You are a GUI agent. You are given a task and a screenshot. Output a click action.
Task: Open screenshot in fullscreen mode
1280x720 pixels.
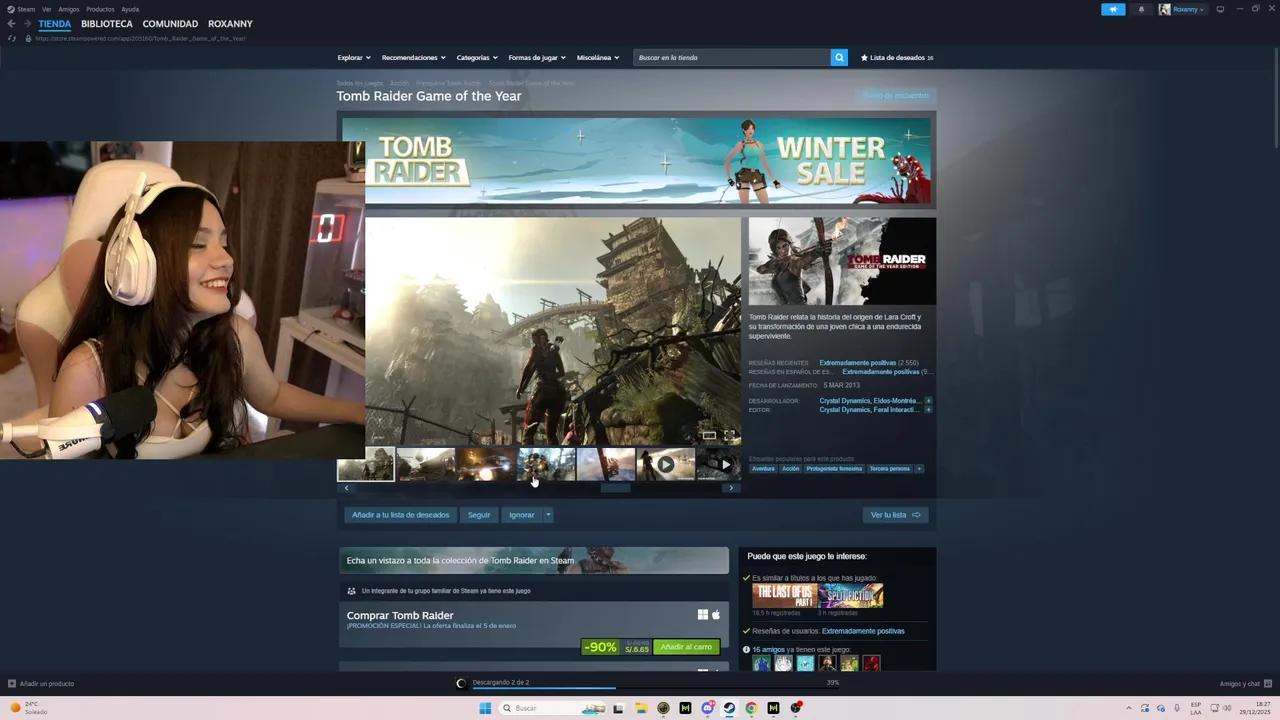click(729, 435)
